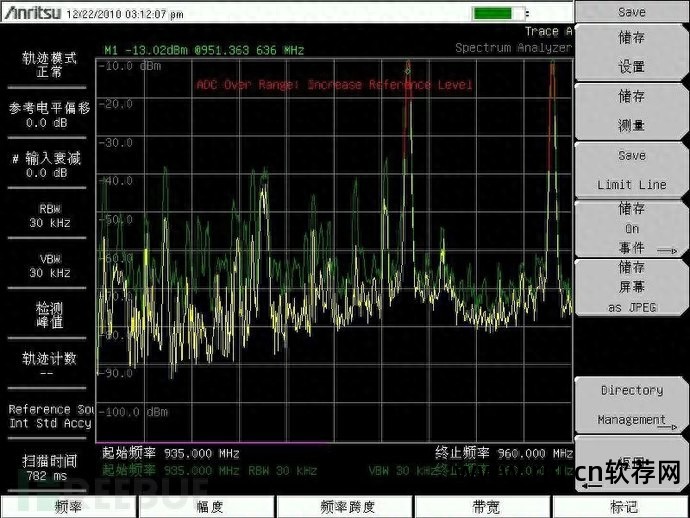
Task: Switch to the 幅度 menu
Action: [208, 507]
